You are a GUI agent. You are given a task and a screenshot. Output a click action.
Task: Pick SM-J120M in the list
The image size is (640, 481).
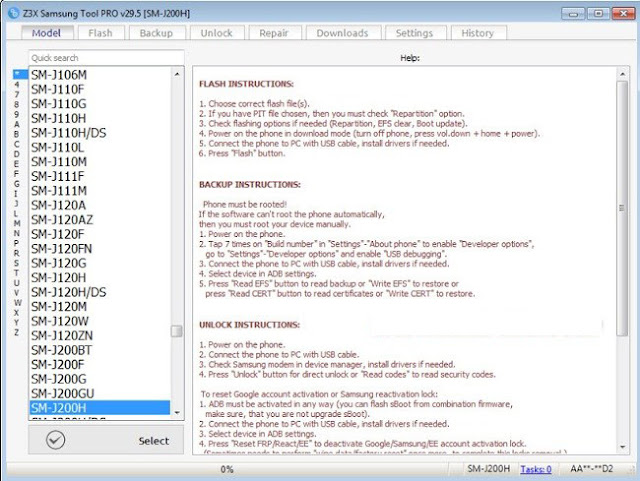pos(100,307)
